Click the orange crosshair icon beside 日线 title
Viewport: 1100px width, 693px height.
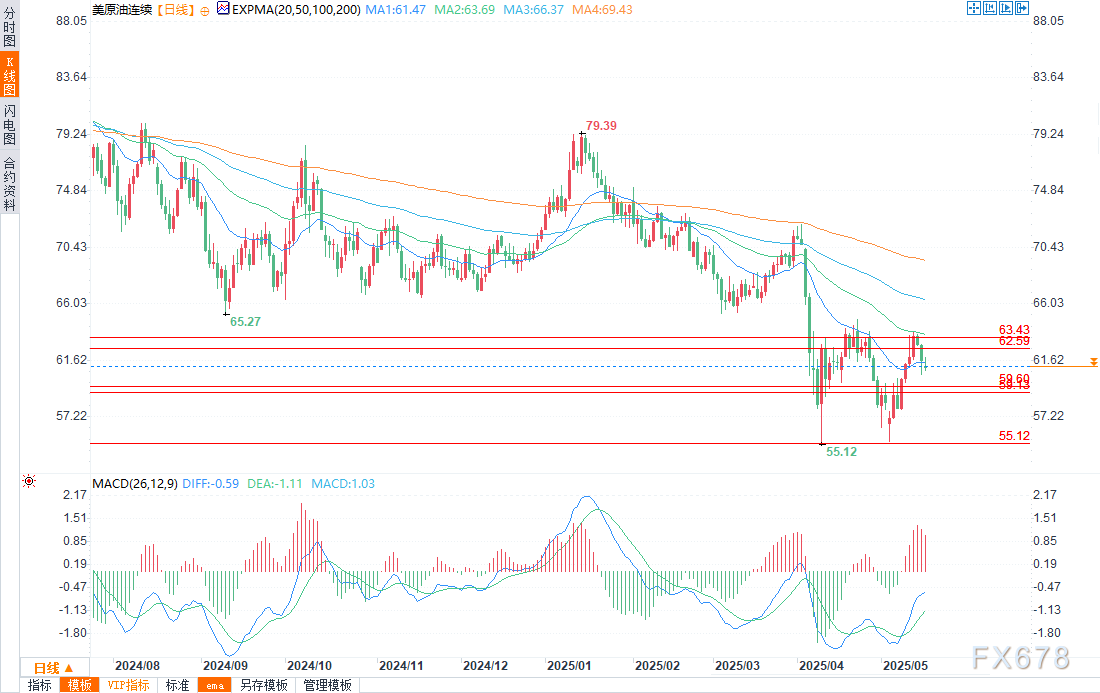tap(204, 9)
